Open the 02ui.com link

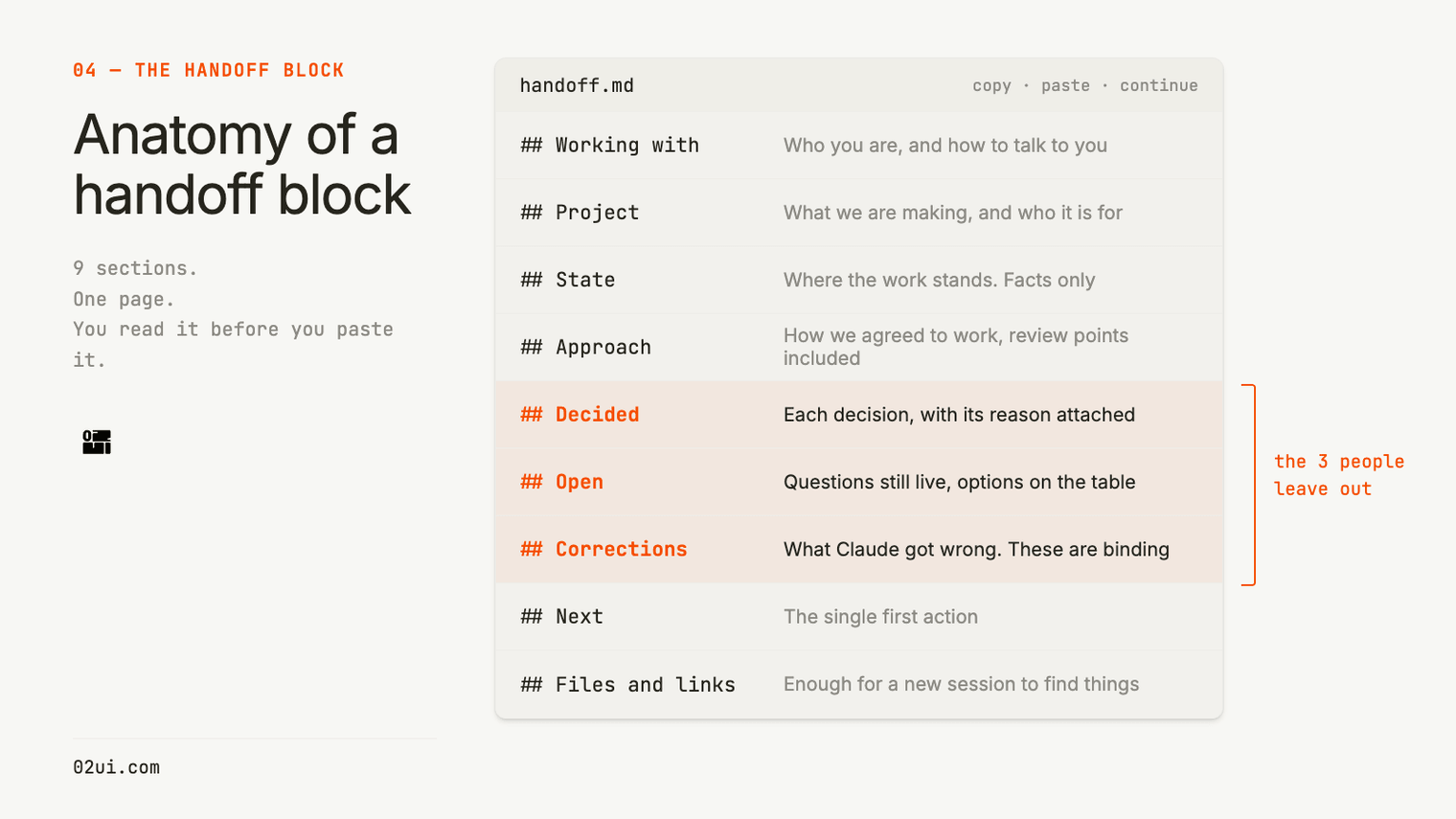pos(116,767)
